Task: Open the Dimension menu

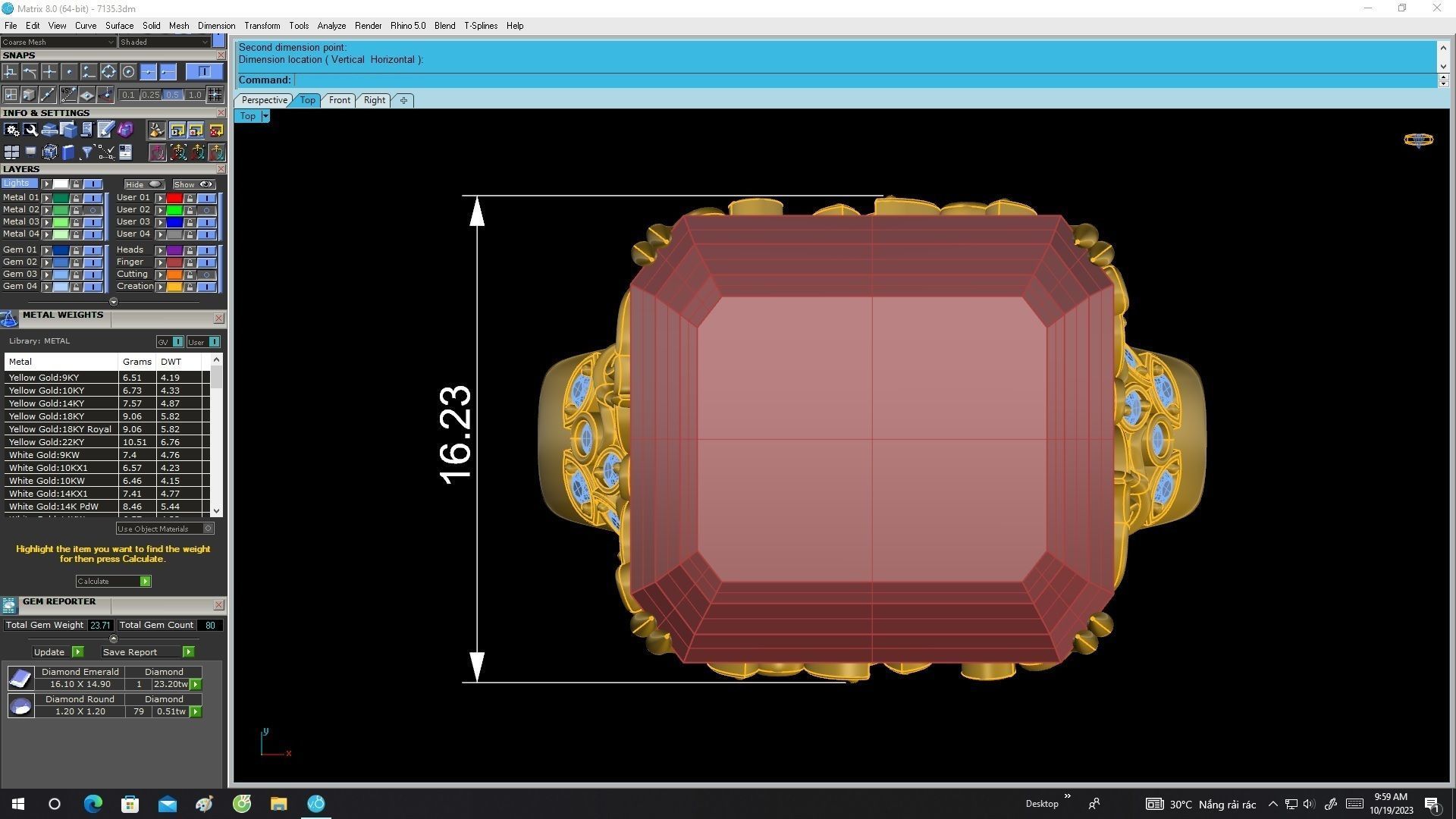Action: (216, 26)
